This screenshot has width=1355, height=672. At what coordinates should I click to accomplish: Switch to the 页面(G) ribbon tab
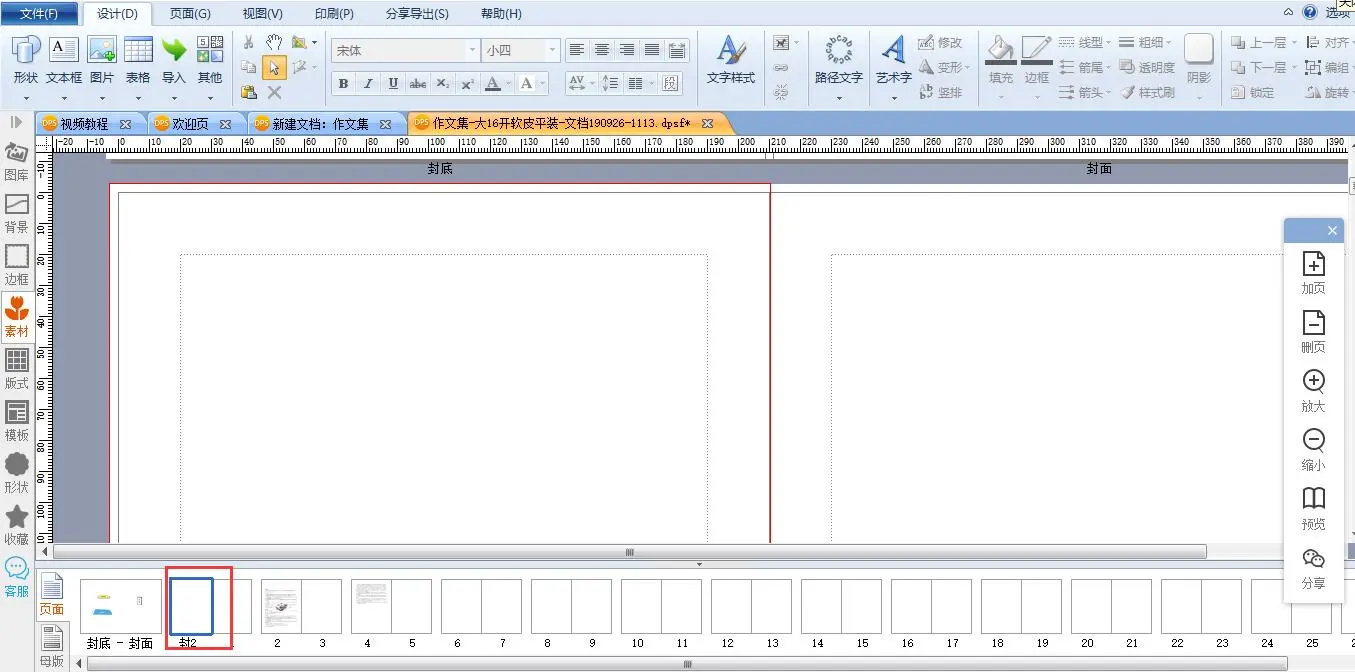(189, 14)
